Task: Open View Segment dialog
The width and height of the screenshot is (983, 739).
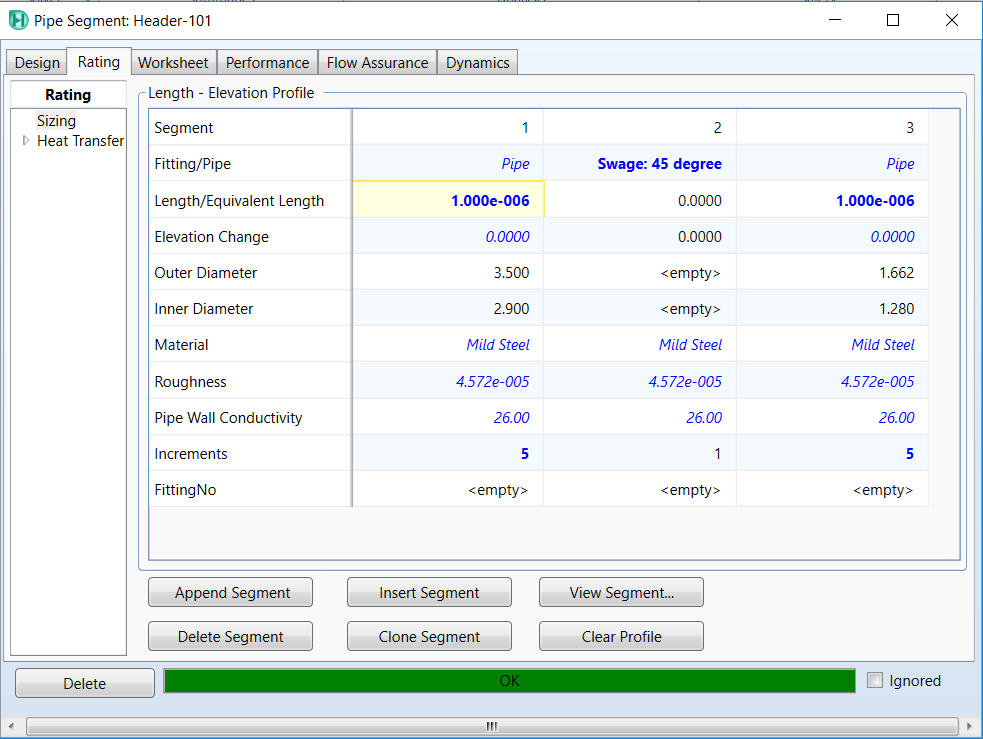Action: [x=621, y=592]
